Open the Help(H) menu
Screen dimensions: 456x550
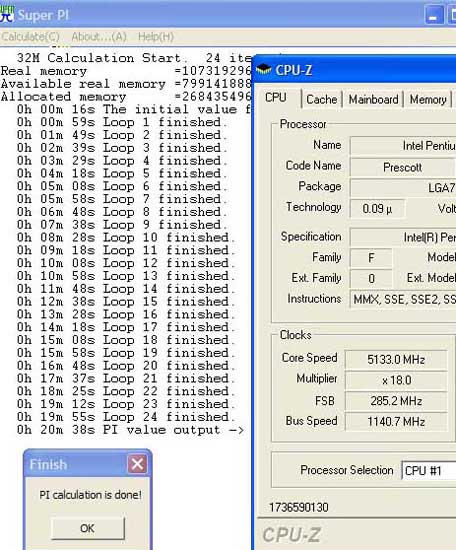coord(156,37)
